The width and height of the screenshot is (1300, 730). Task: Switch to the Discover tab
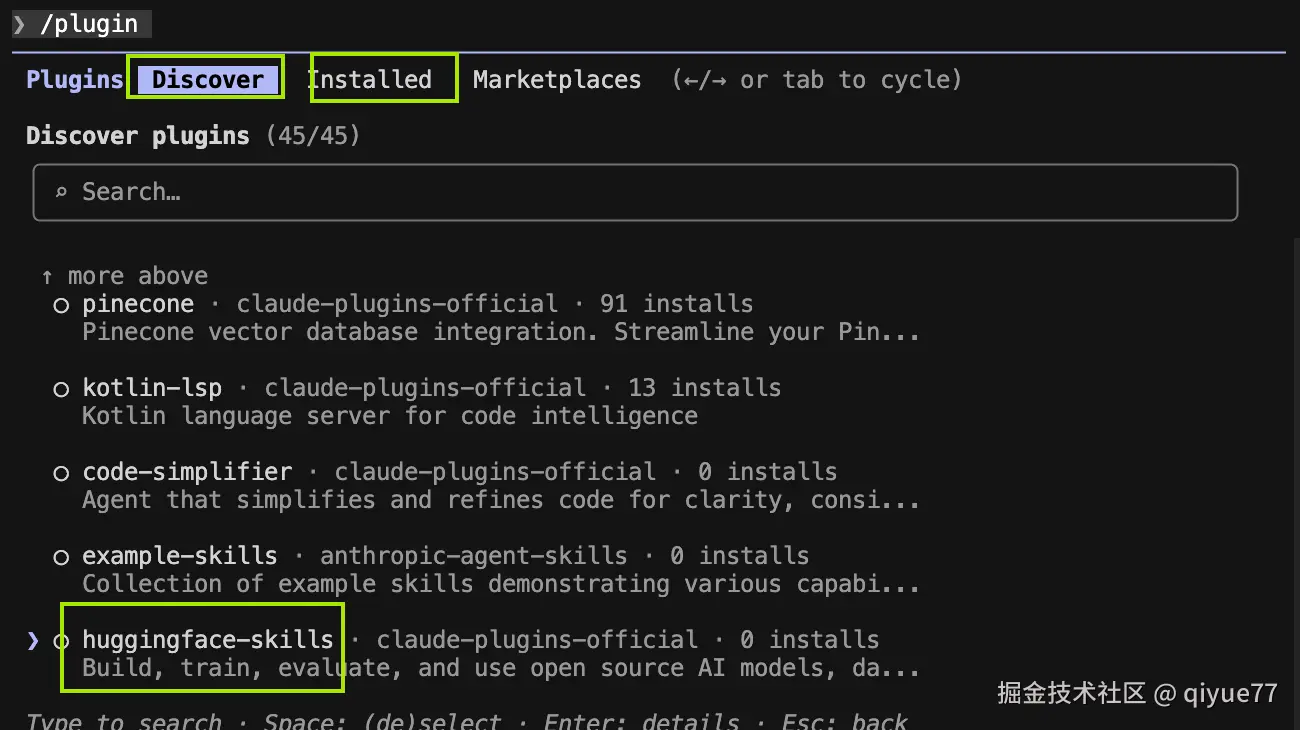207,80
